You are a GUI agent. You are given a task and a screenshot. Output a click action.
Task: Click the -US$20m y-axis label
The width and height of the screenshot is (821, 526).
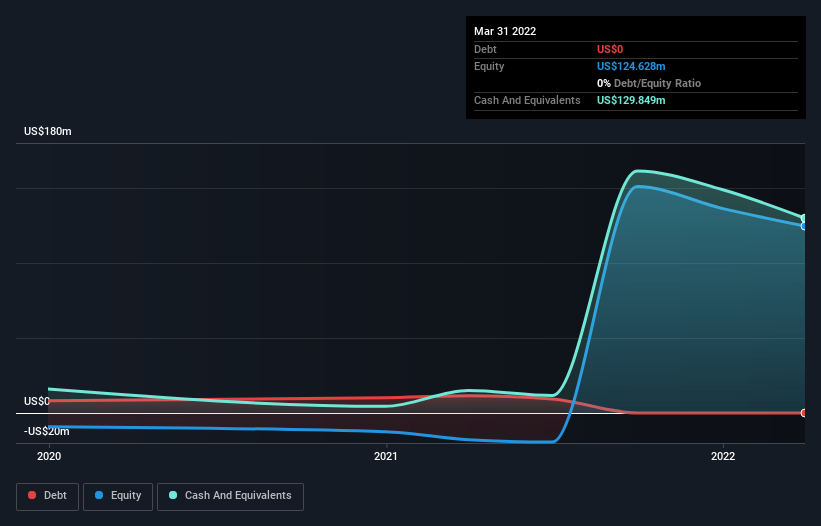point(47,431)
